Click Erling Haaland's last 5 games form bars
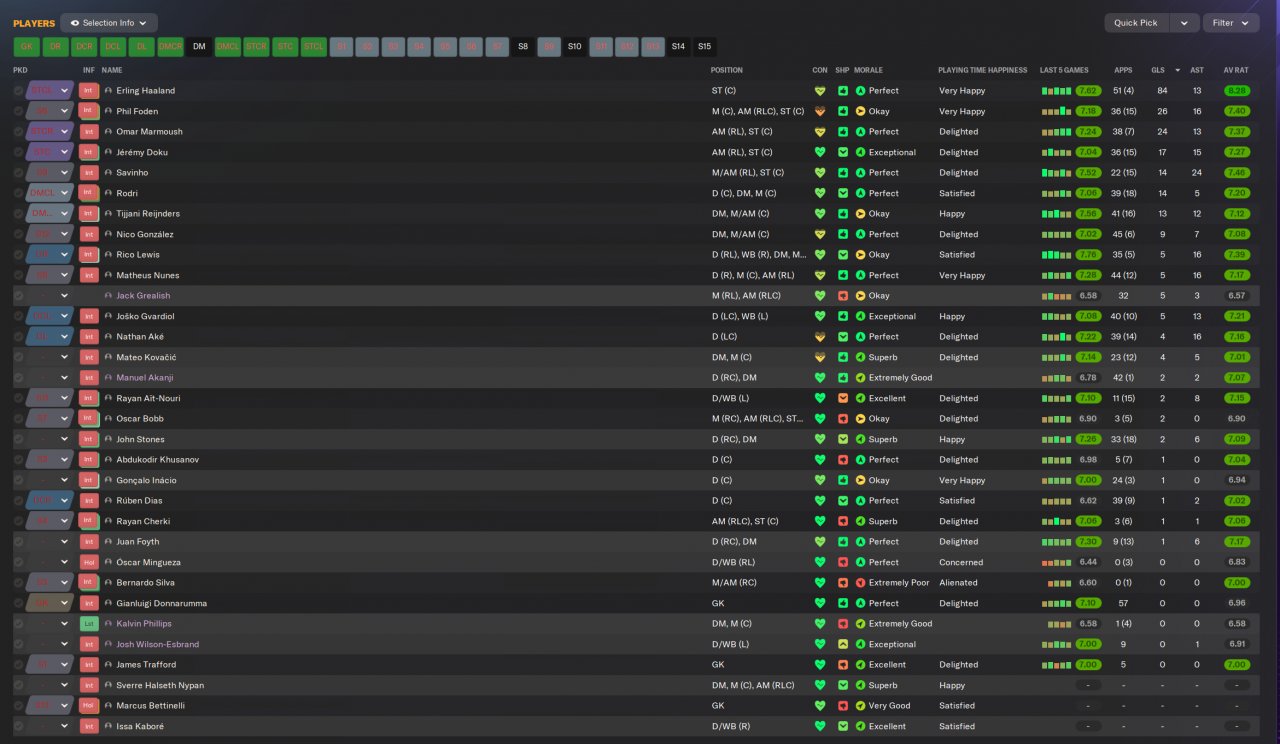Screen dimensions: 1280x744 [x=1056, y=91]
